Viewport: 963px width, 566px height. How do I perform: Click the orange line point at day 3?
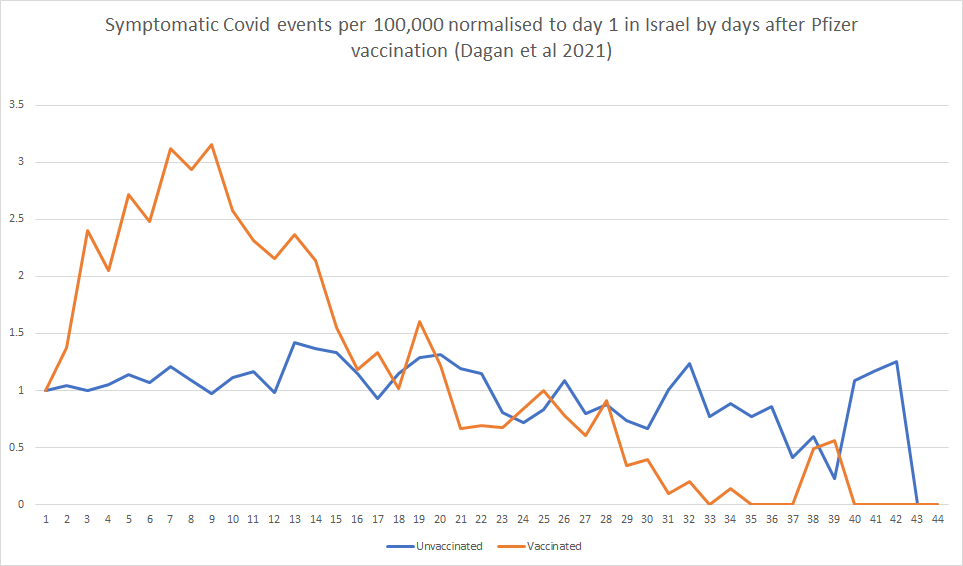point(87,231)
